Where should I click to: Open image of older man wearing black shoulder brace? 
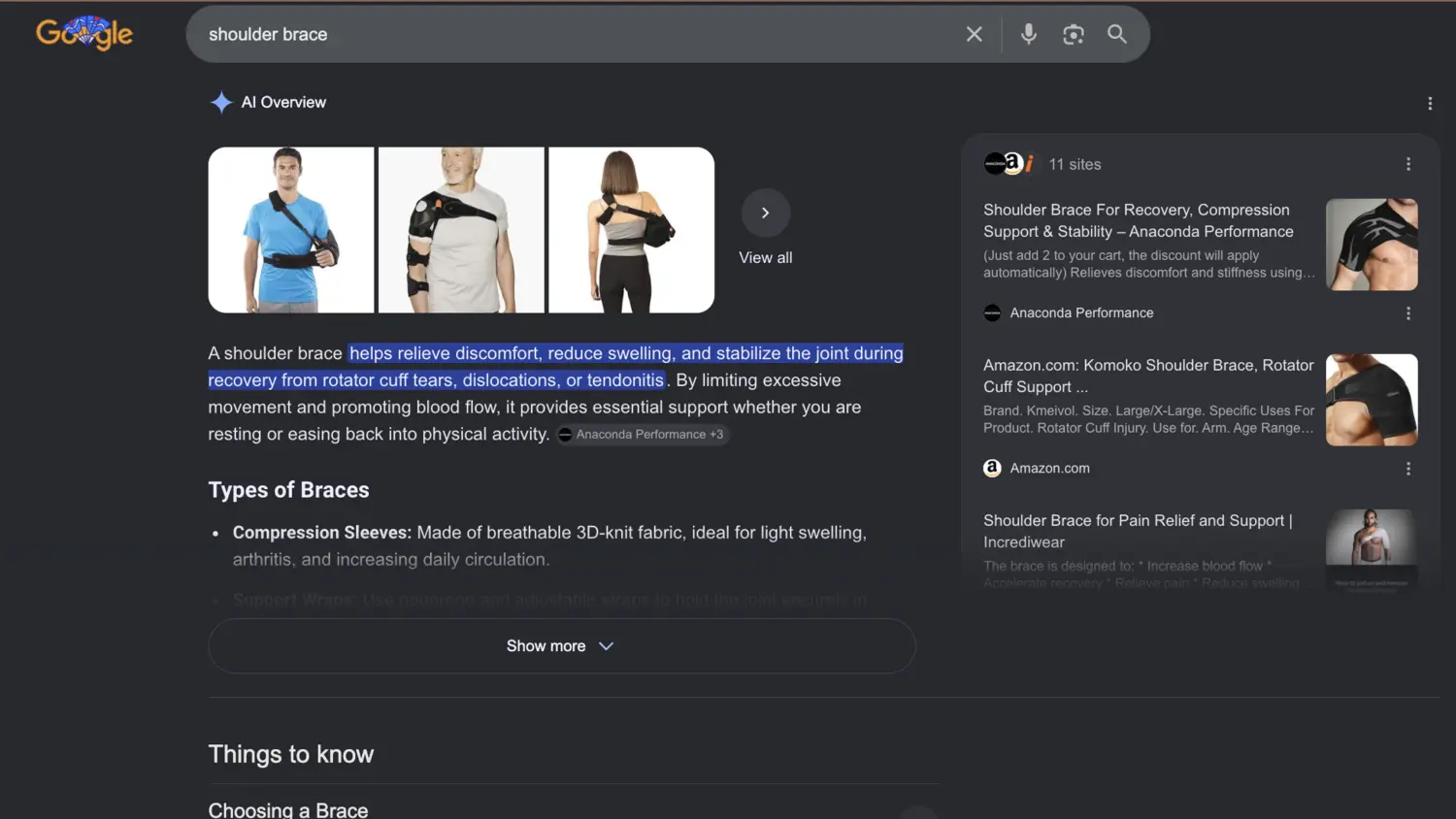(461, 230)
